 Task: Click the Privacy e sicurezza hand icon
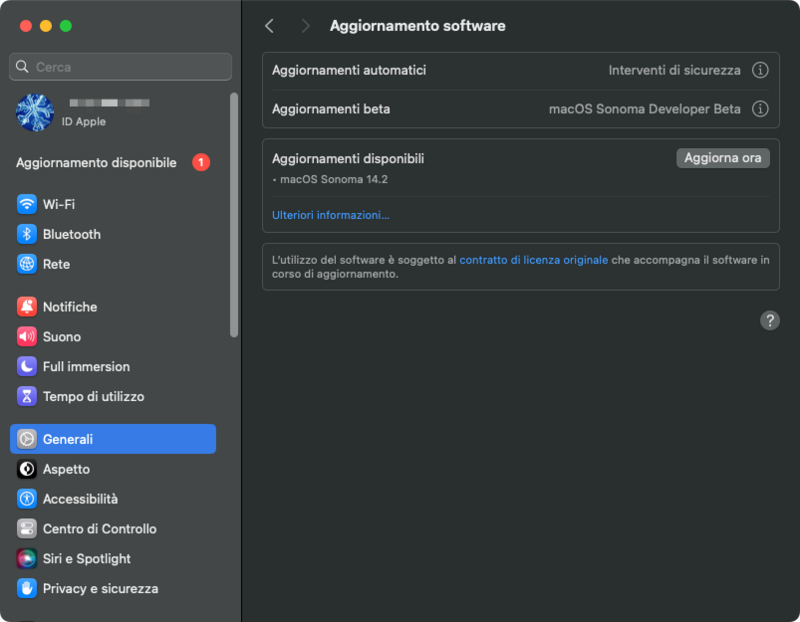click(x=27, y=588)
